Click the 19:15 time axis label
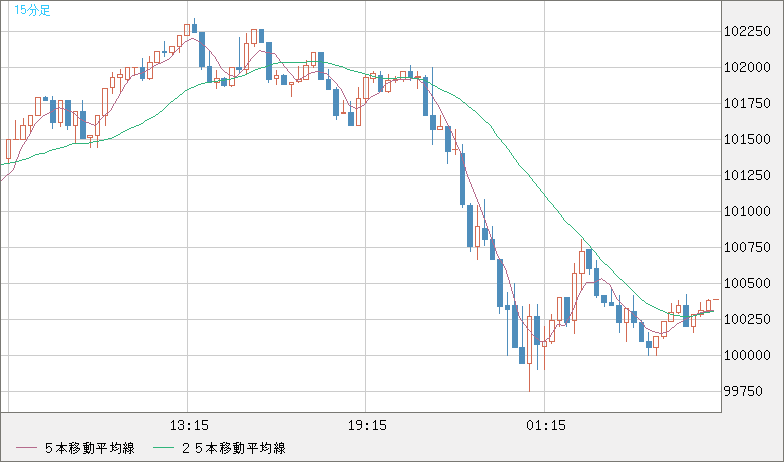 point(368,426)
